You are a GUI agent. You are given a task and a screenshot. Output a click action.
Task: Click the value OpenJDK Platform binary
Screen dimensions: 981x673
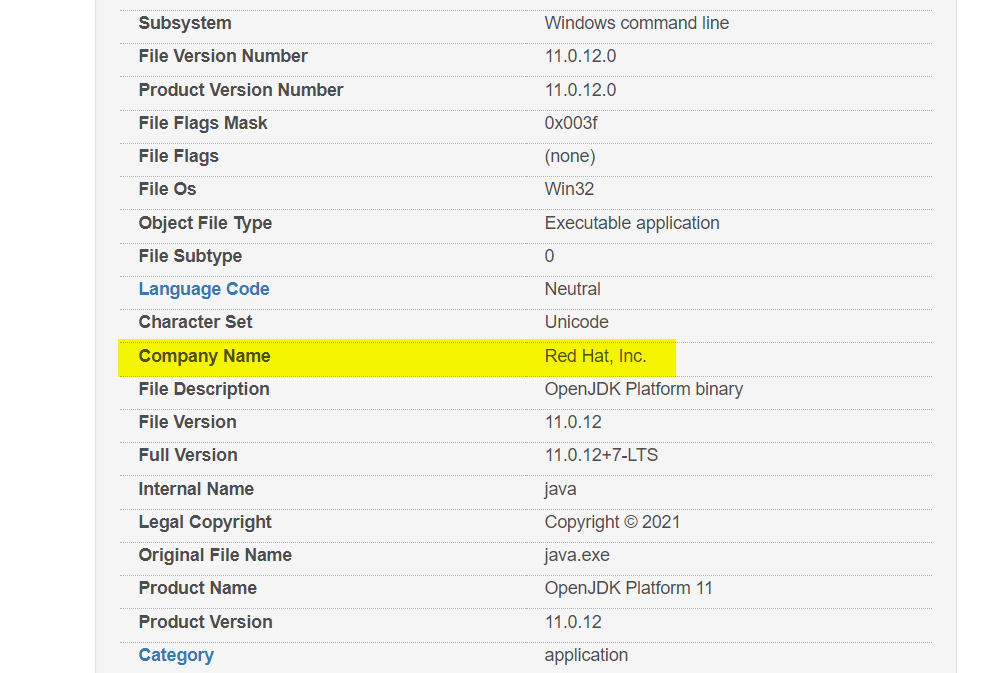click(x=643, y=389)
